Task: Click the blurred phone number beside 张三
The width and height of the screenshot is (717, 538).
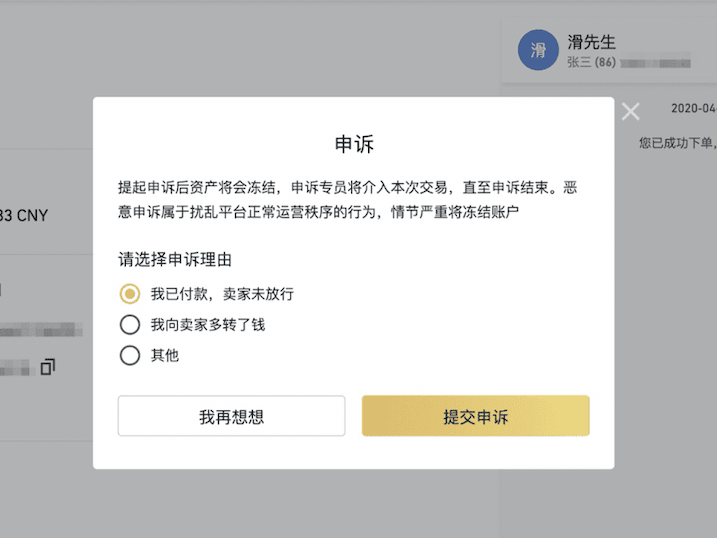Action: [655, 63]
